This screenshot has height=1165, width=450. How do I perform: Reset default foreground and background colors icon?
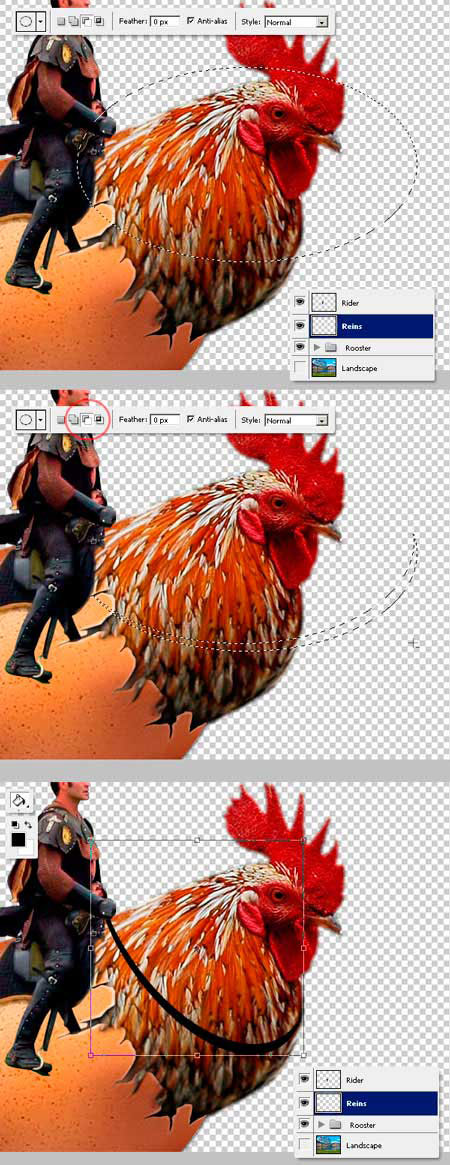tap(15, 824)
